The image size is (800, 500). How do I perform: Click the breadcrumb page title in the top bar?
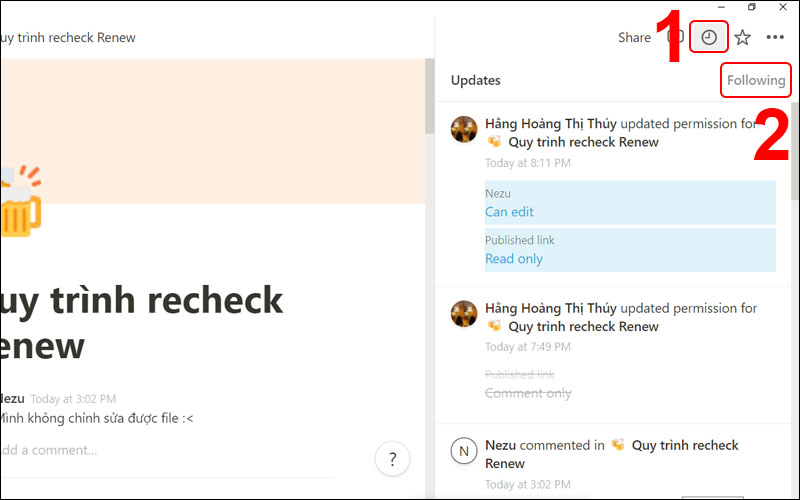coord(68,38)
